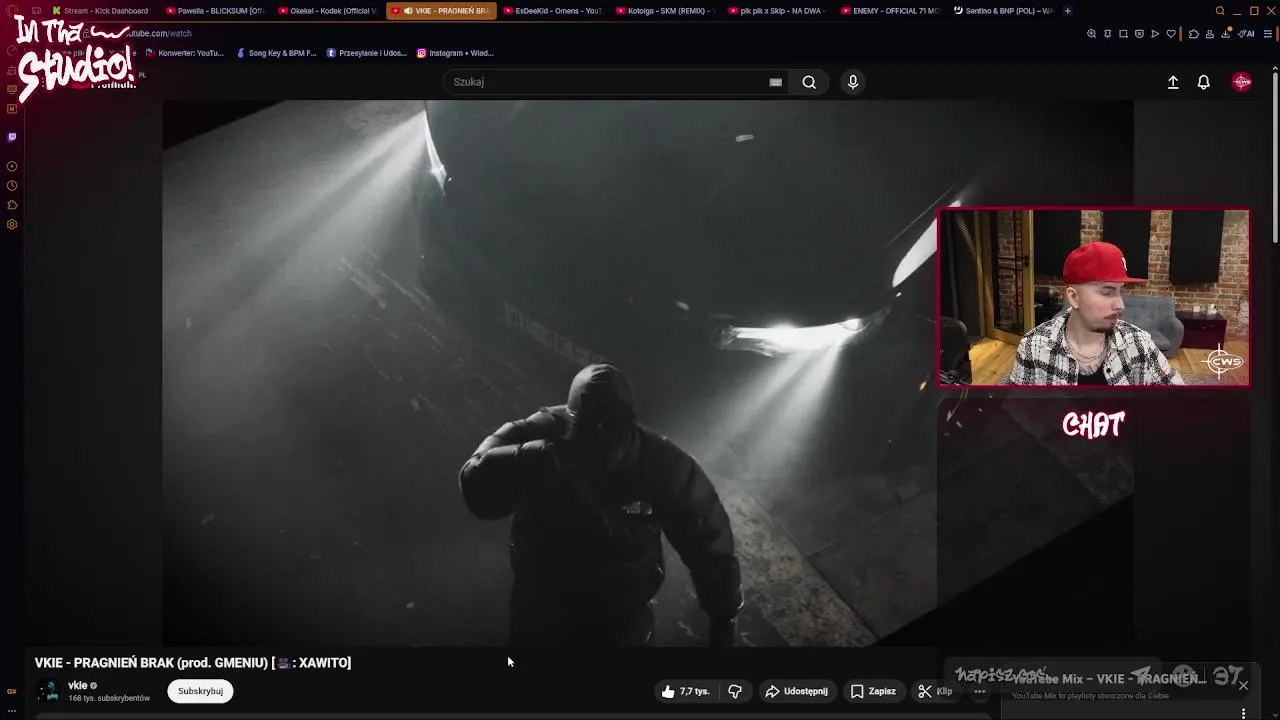
Task: Click the '166 tys. subskrybentów' text
Action: 109,698
